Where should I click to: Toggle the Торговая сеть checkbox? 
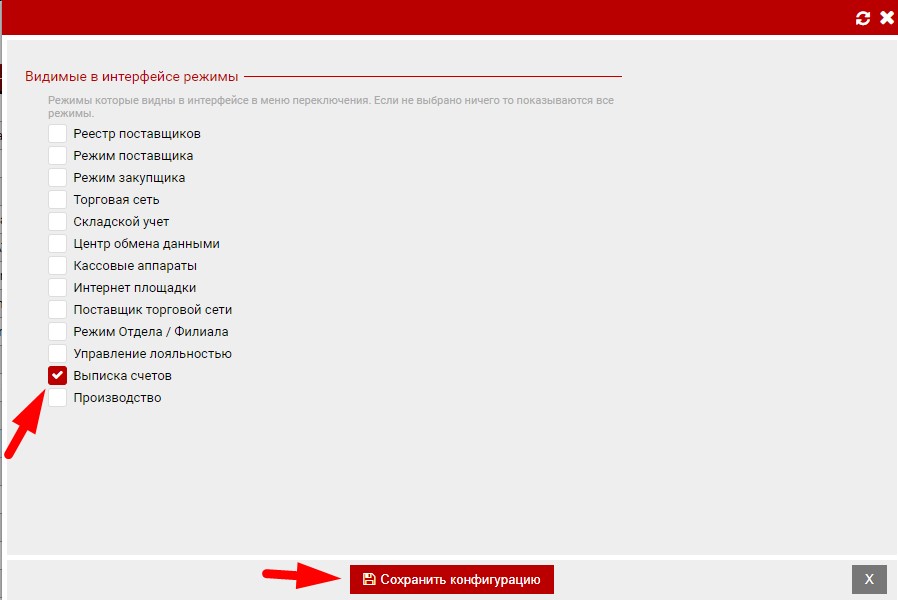point(58,199)
